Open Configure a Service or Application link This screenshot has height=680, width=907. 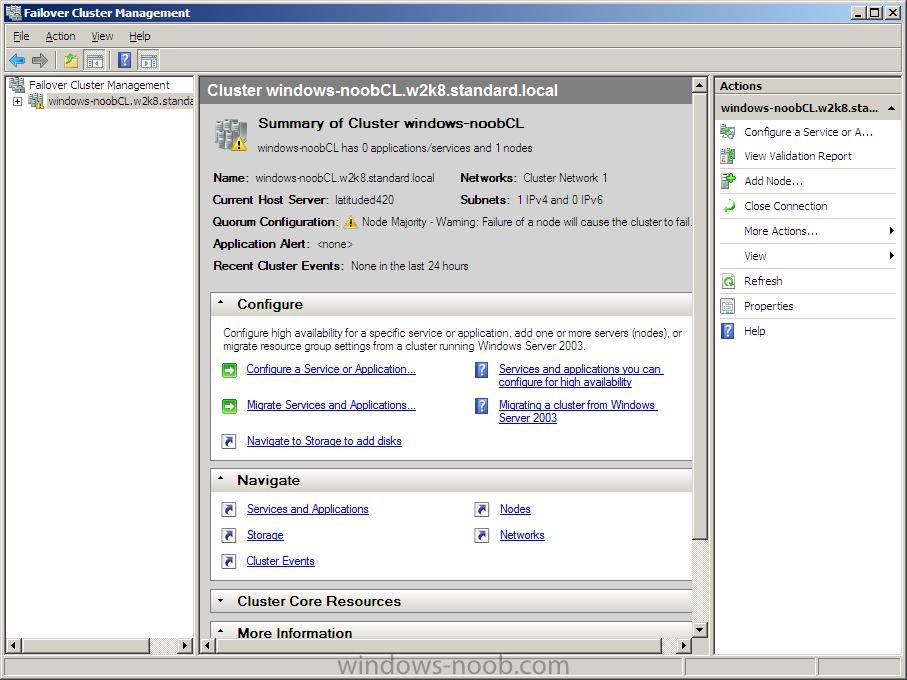pyautogui.click(x=331, y=369)
